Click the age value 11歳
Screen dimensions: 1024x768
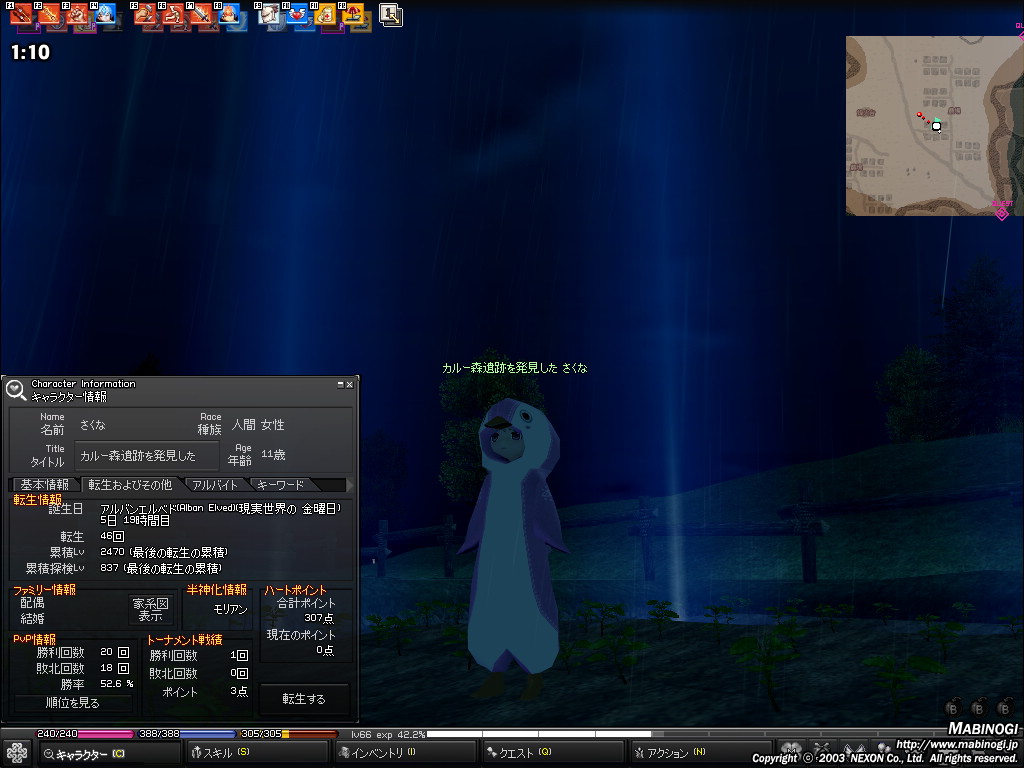273,455
